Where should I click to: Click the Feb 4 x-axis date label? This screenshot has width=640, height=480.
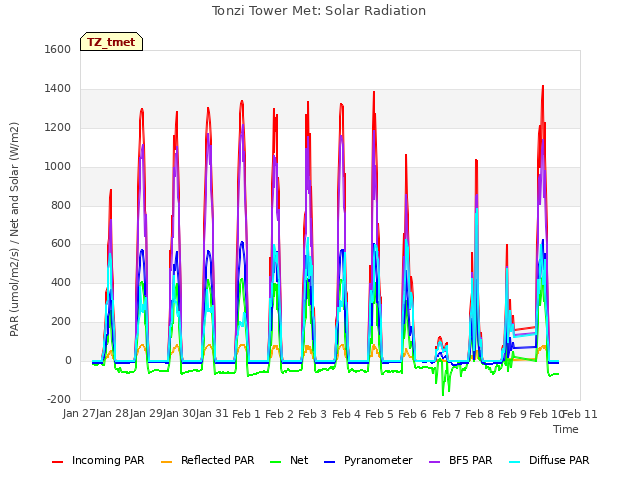pyautogui.click(x=346, y=415)
